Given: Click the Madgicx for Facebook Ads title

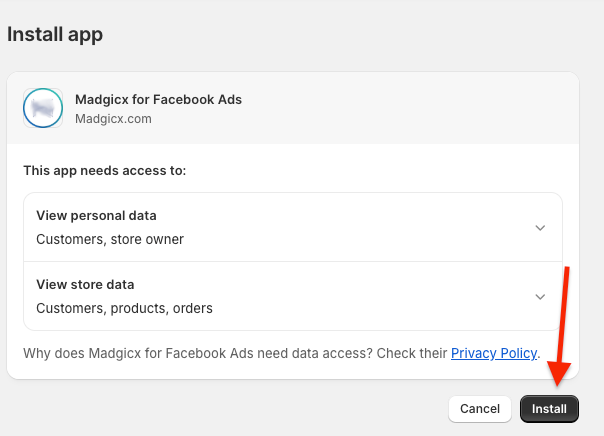Looking at the screenshot, I should pos(158,99).
